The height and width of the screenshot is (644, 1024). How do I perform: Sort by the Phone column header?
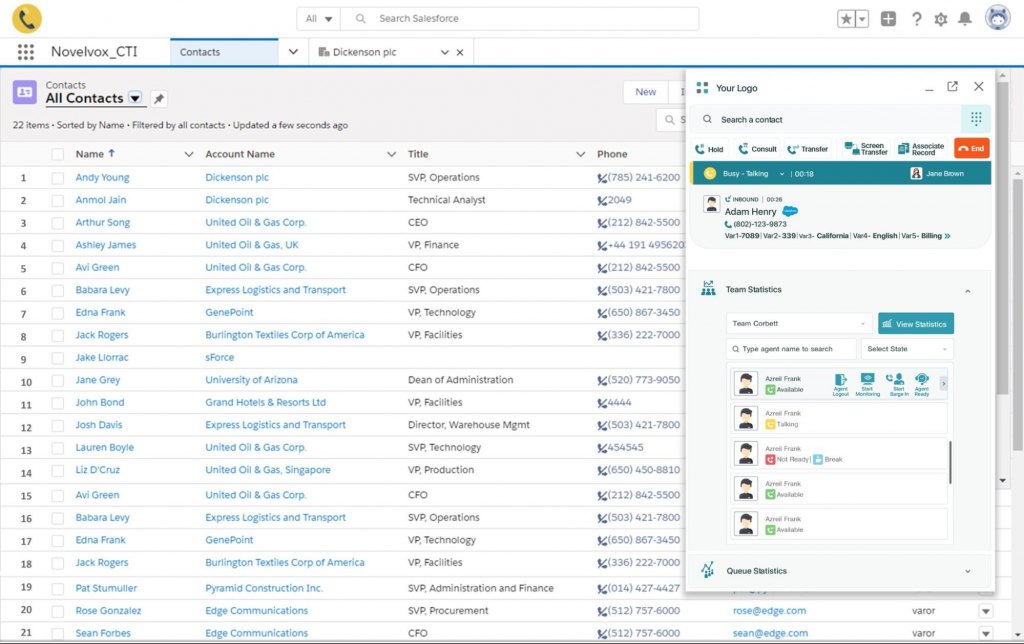click(x=612, y=154)
